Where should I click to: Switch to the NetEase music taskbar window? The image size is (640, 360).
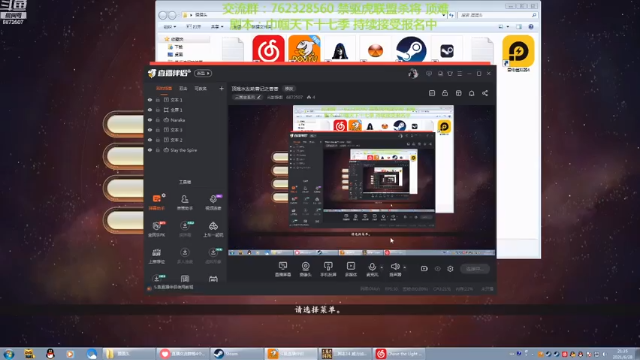pos(399,354)
